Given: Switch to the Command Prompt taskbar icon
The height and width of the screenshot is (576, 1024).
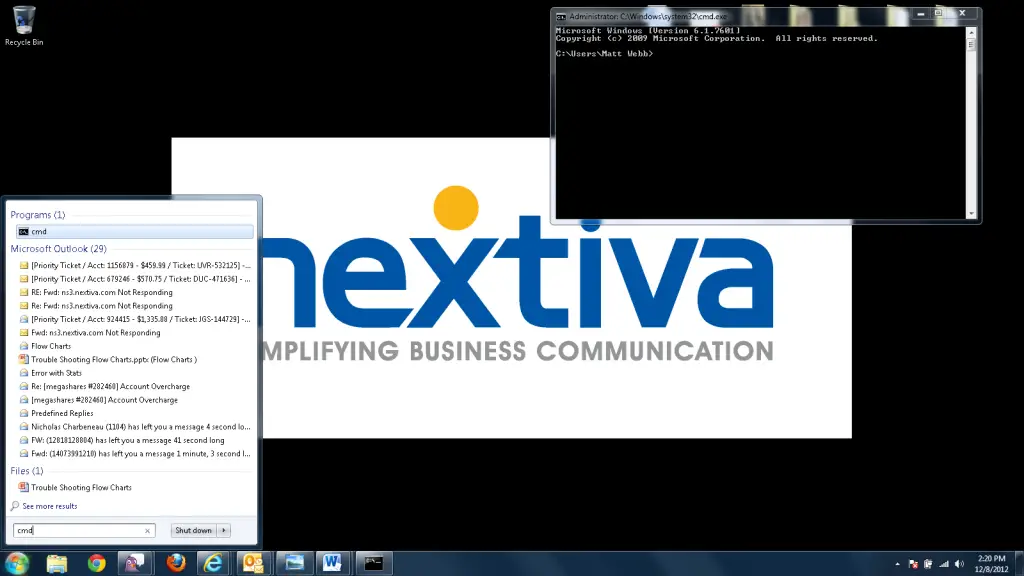Looking at the screenshot, I should 373,563.
